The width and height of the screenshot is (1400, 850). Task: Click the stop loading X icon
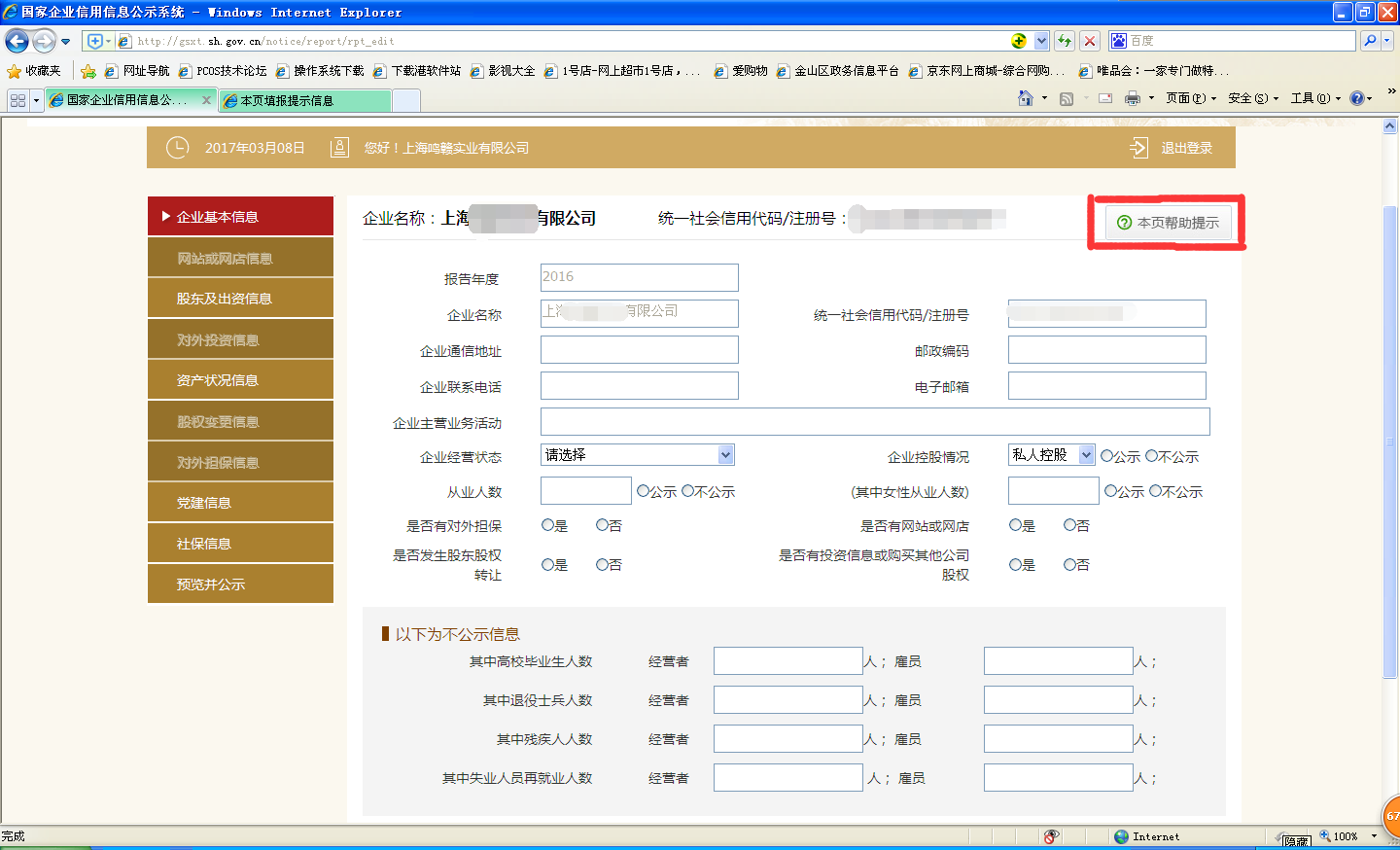[1090, 41]
